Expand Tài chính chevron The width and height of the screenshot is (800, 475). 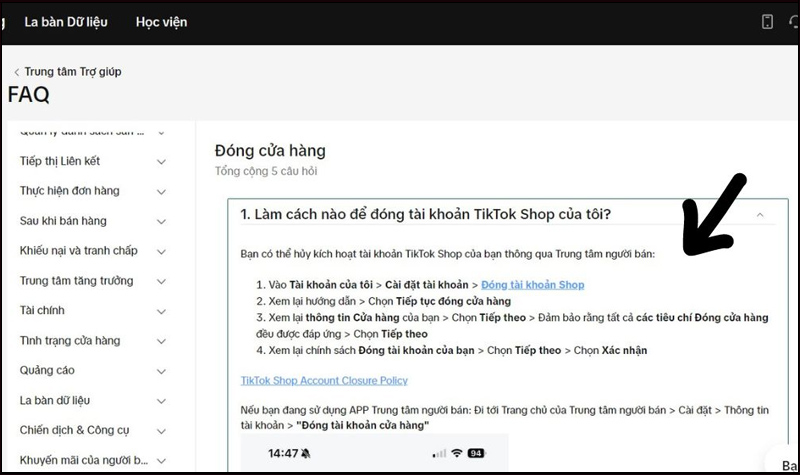click(161, 311)
